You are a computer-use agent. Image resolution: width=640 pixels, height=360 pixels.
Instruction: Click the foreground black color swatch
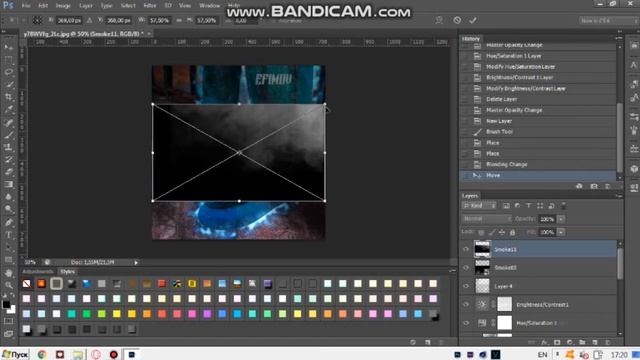(6, 304)
